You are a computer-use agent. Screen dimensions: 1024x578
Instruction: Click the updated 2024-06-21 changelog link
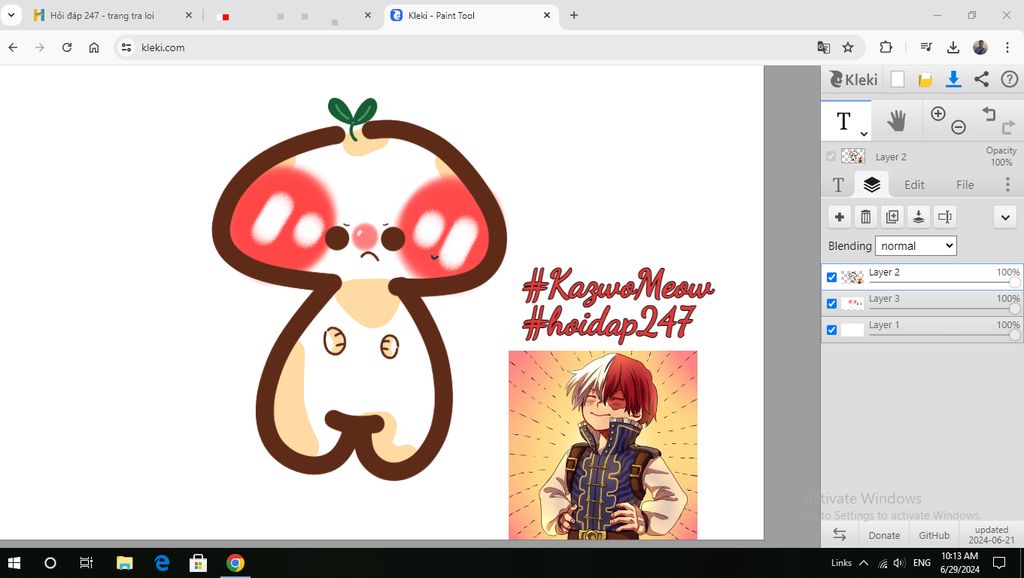coord(991,535)
